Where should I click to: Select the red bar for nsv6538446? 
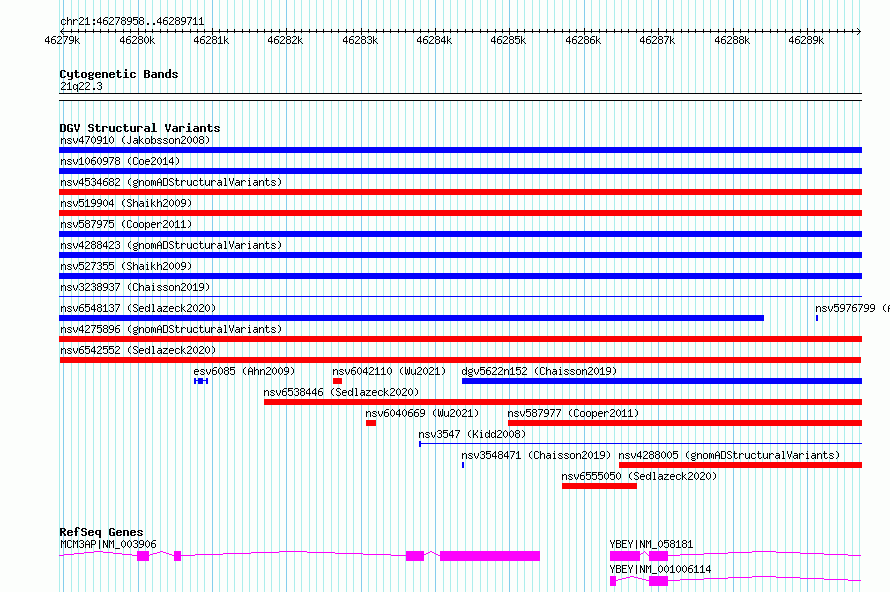pyautogui.click(x=563, y=402)
